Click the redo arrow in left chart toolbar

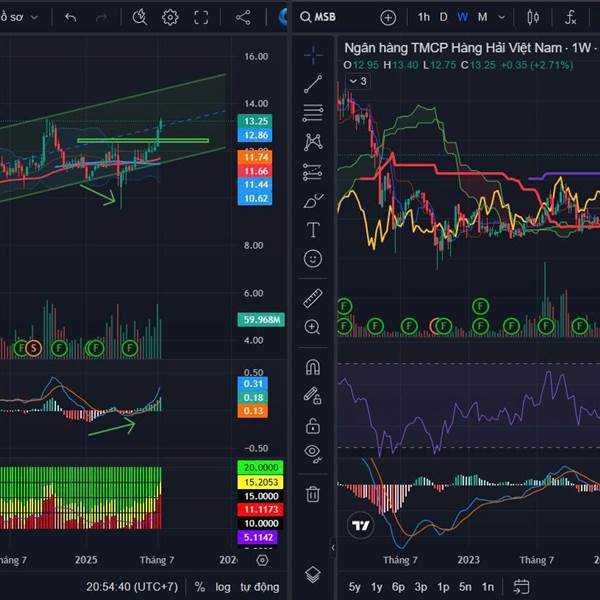coord(101,17)
